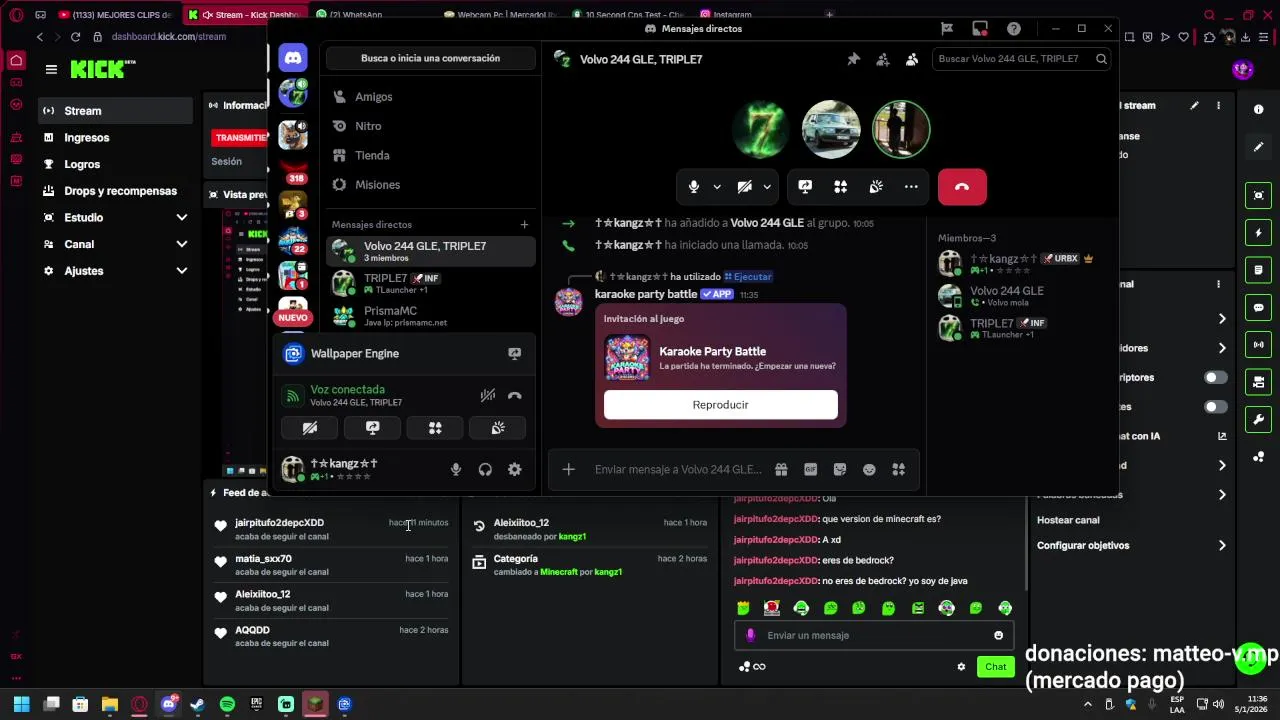
Task: Toggle camera in the voice panel button row
Action: (310, 428)
